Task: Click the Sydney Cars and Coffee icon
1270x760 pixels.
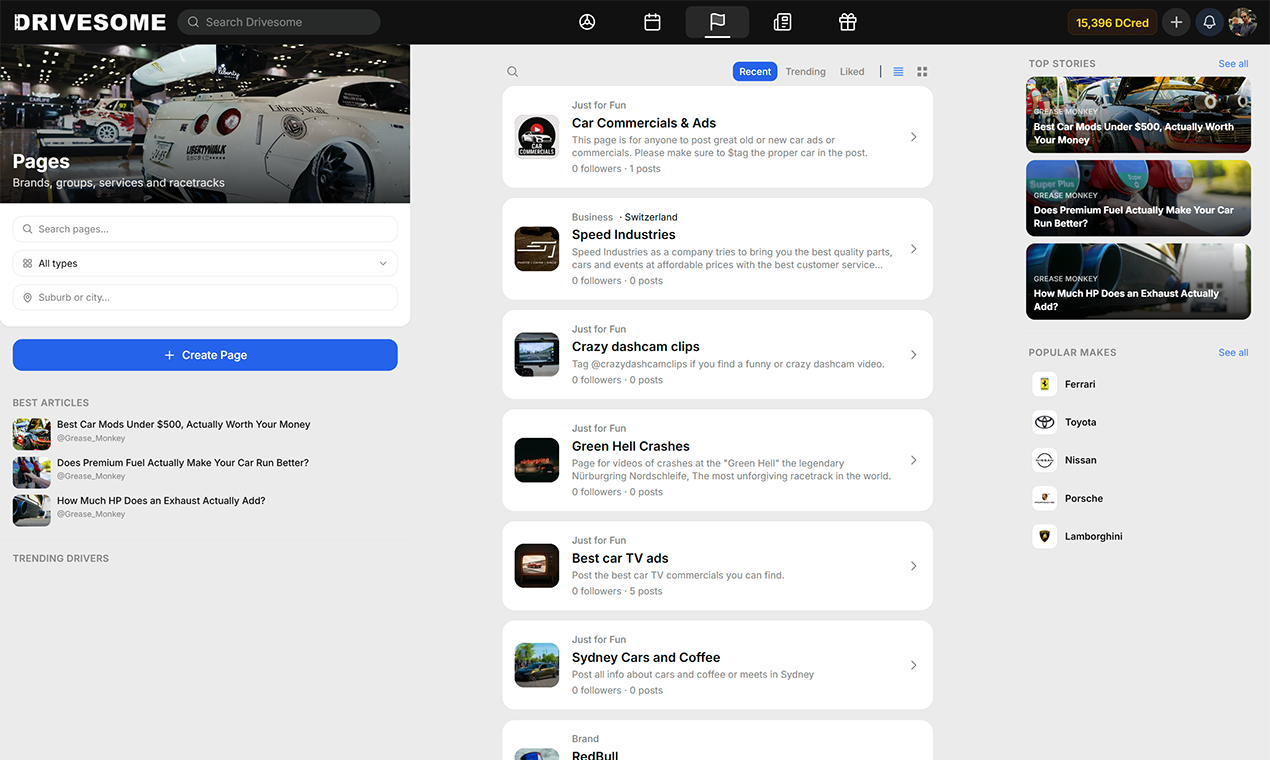Action: click(x=536, y=665)
